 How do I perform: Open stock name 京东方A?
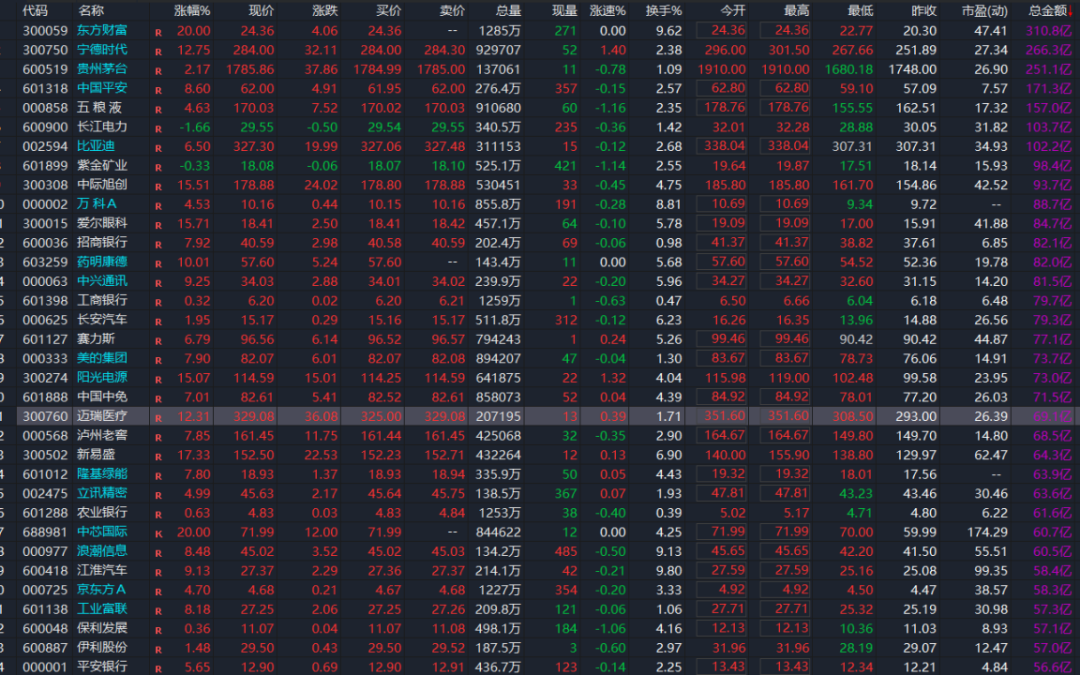coord(101,590)
